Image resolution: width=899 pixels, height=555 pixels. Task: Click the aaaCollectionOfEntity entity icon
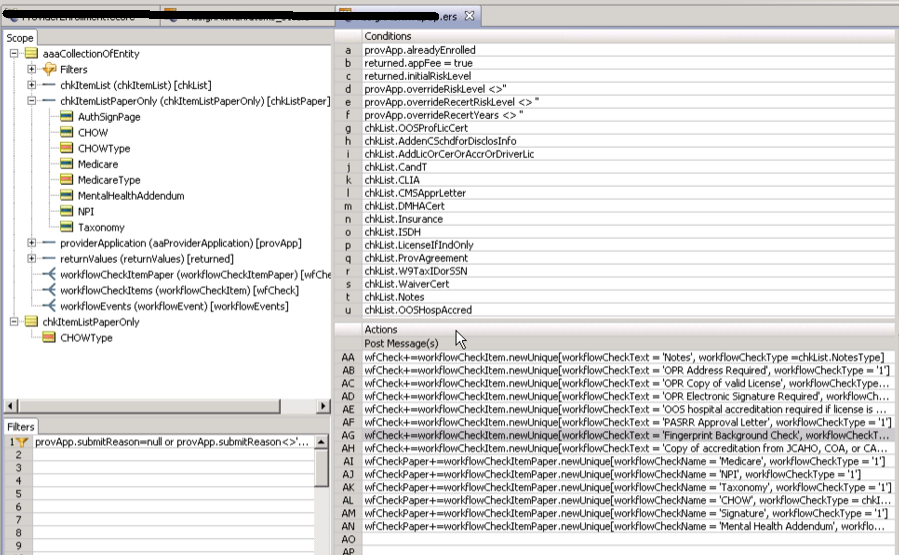(x=32, y=53)
